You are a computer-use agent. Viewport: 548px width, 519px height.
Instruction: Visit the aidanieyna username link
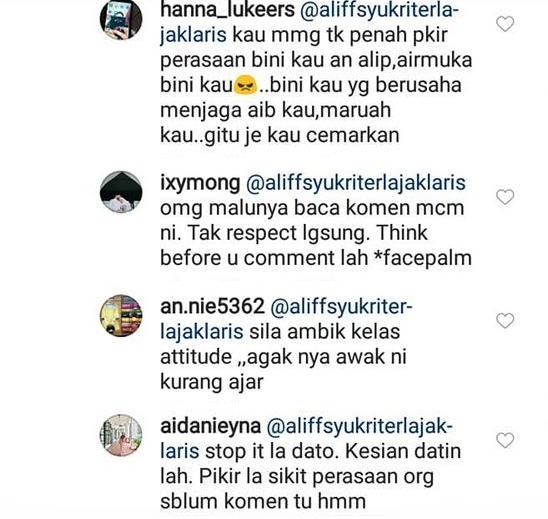[x=210, y=426]
